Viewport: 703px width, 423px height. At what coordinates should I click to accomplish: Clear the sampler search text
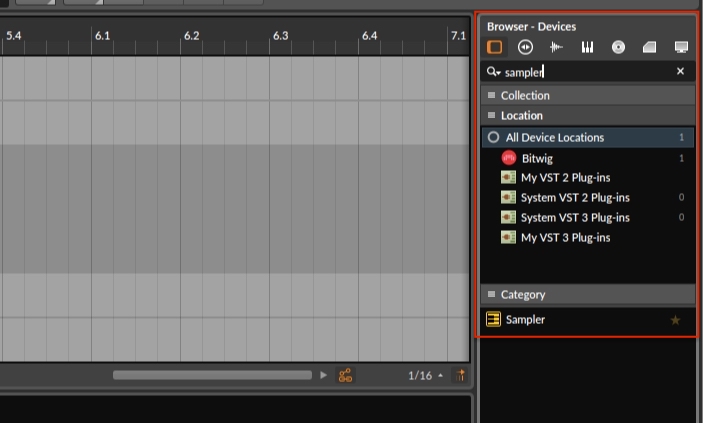[680, 71]
